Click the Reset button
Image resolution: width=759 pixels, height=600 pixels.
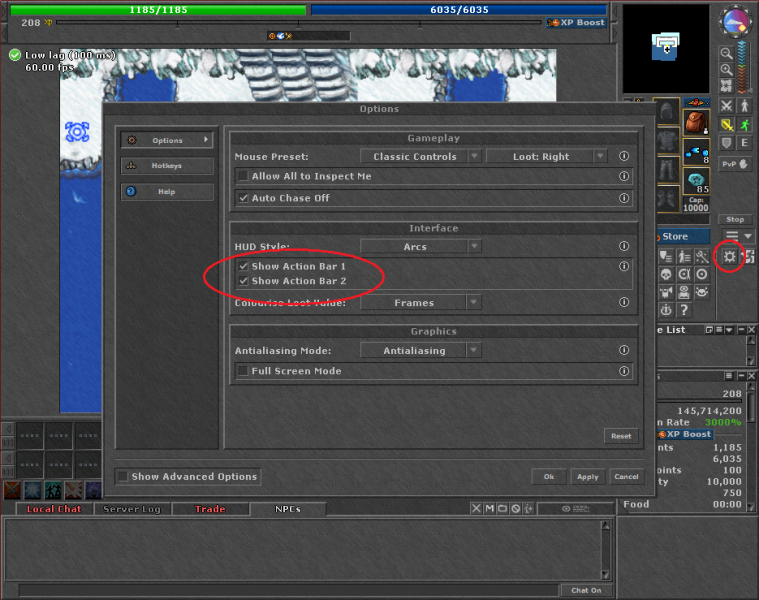click(x=621, y=436)
